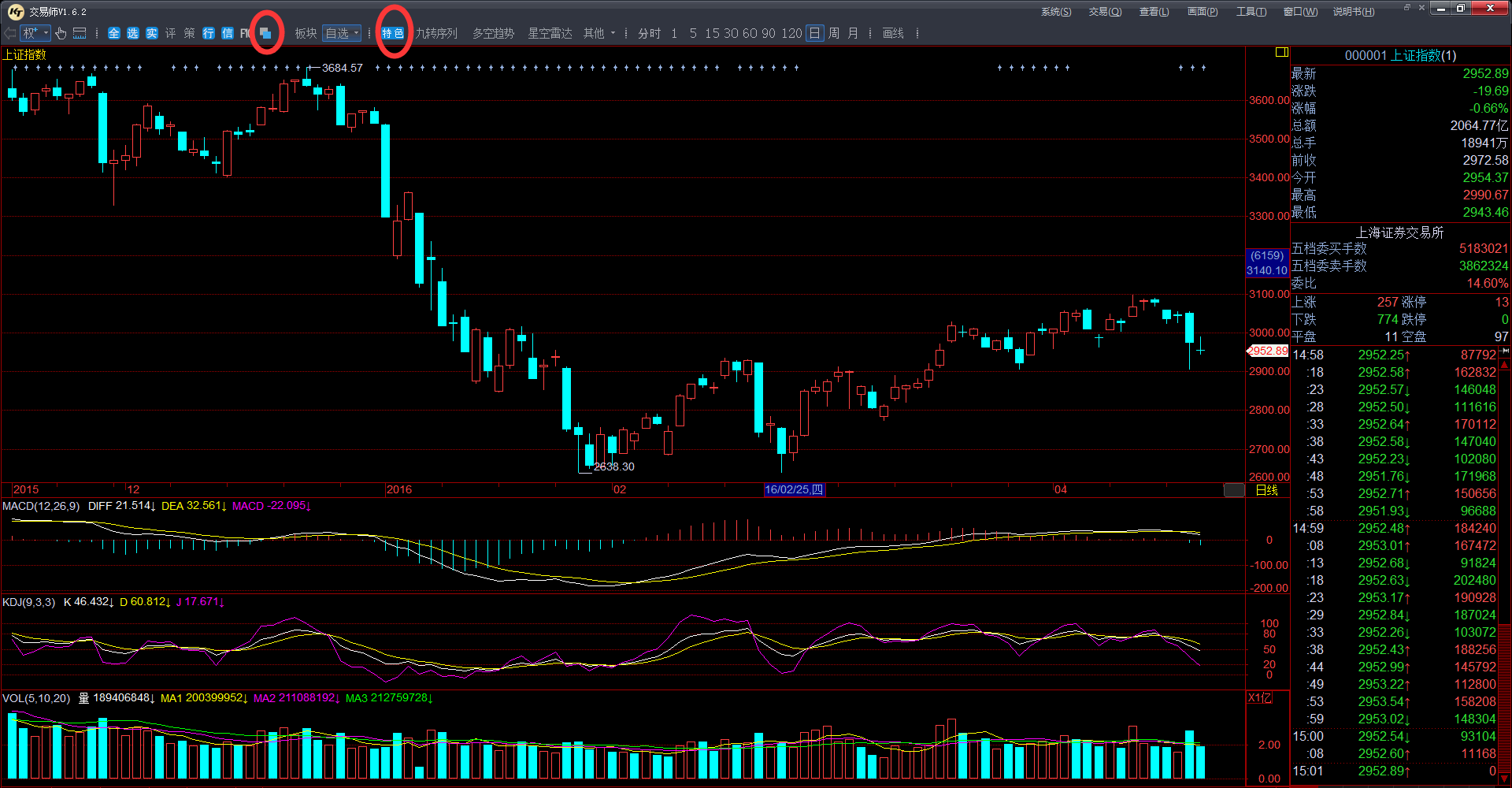Click the back arrow navigation icon
1512x788 pixels.
(9, 33)
